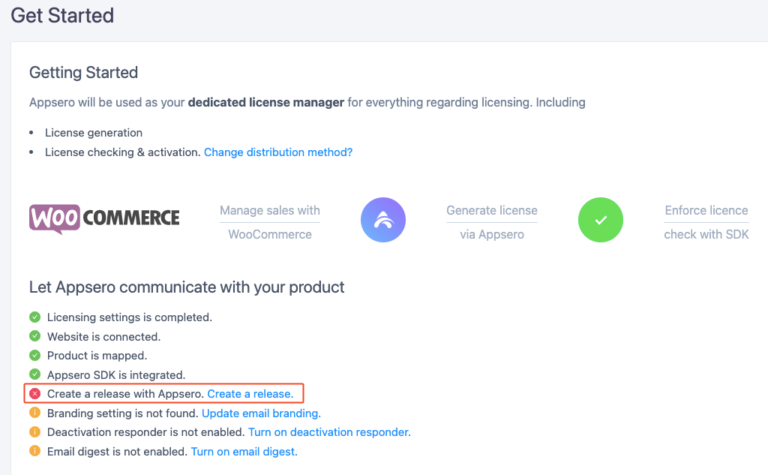Click green check beside Website is connected

tap(35, 337)
